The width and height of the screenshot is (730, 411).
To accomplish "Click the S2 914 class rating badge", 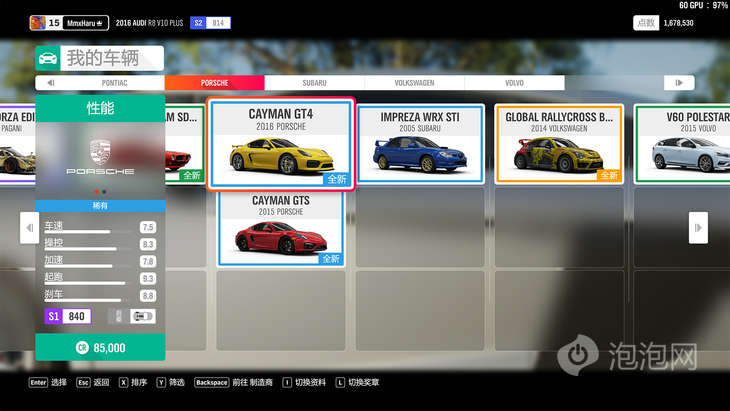I will coord(210,23).
